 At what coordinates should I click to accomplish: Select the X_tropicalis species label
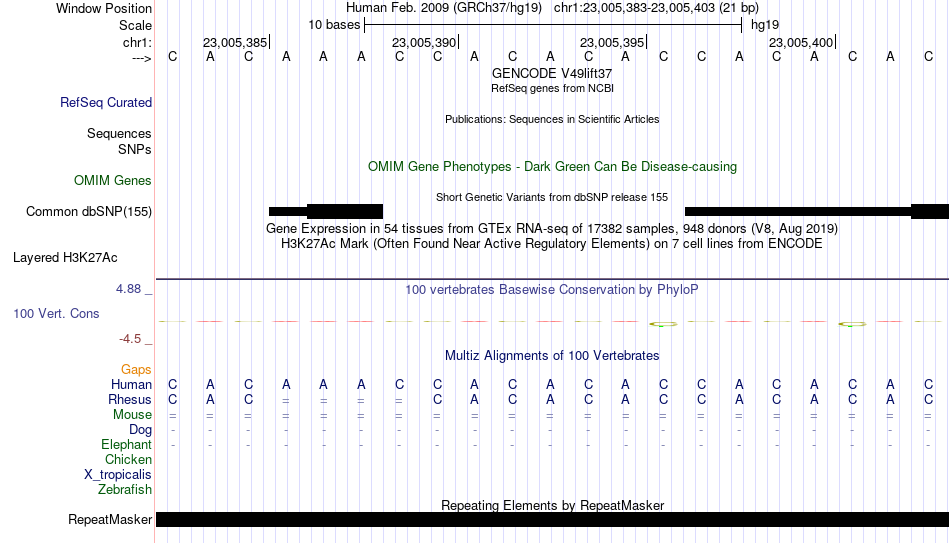118,475
